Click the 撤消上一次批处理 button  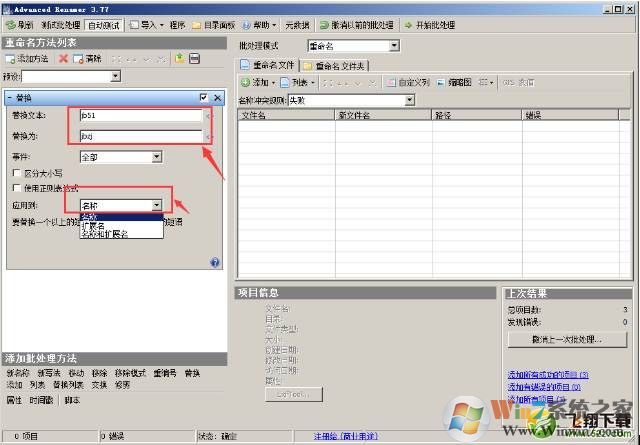tap(568, 340)
